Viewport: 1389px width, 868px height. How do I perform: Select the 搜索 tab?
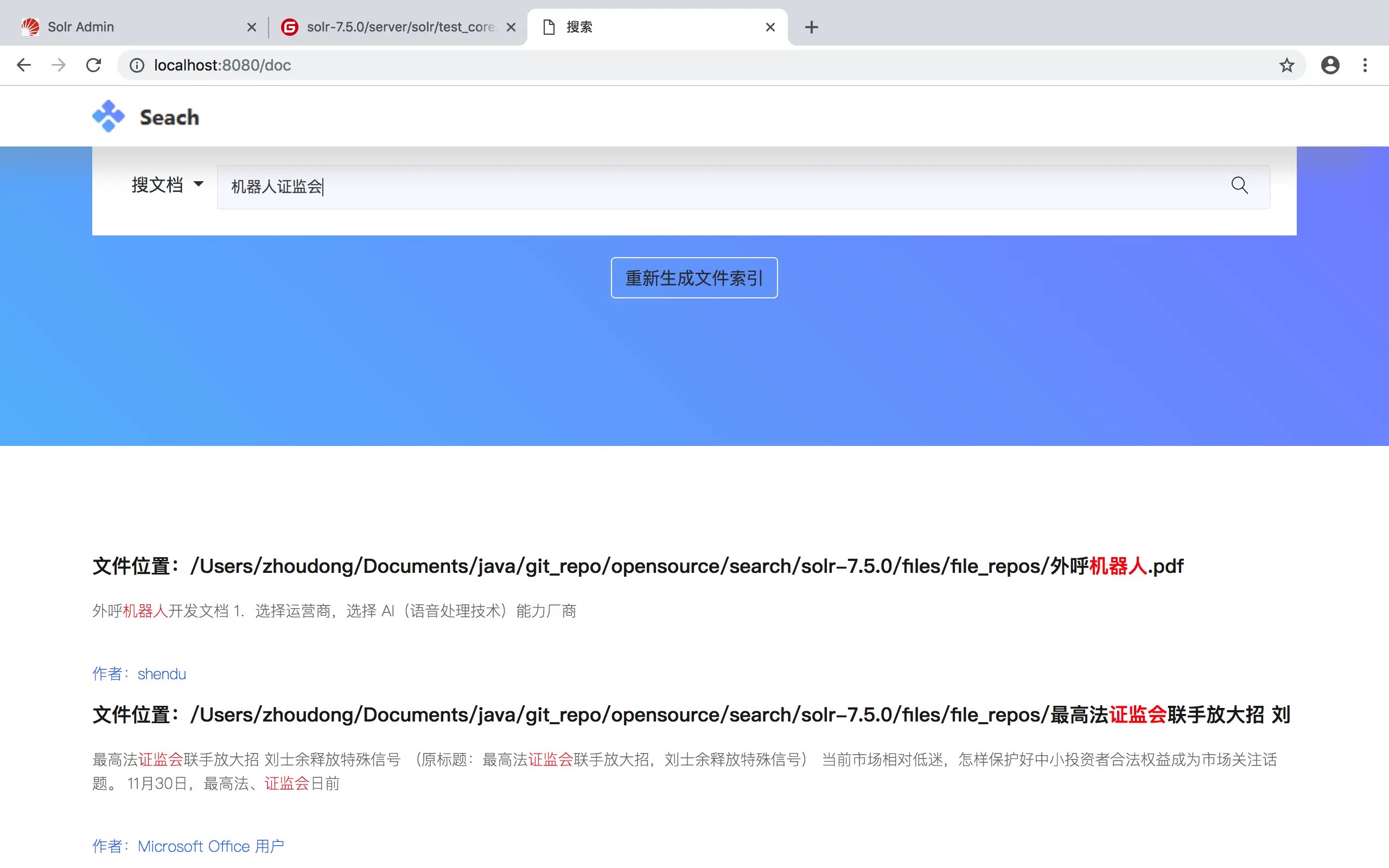pyautogui.click(x=657, y=27)
